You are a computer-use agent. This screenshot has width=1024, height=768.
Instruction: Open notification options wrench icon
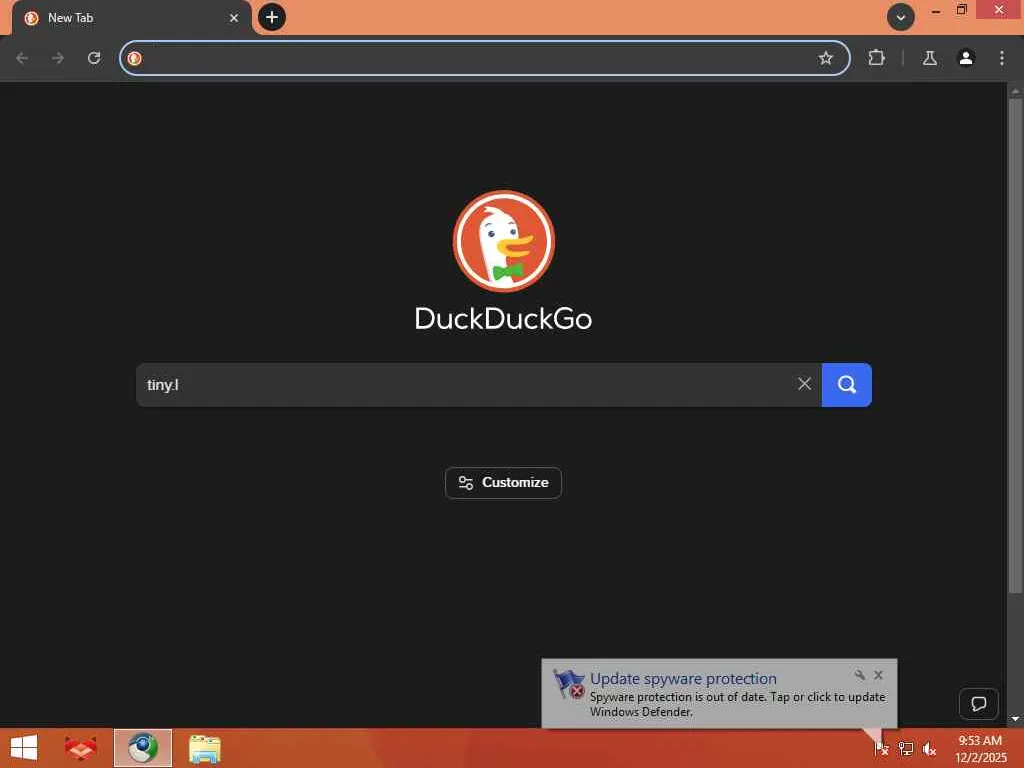[859, 675]
